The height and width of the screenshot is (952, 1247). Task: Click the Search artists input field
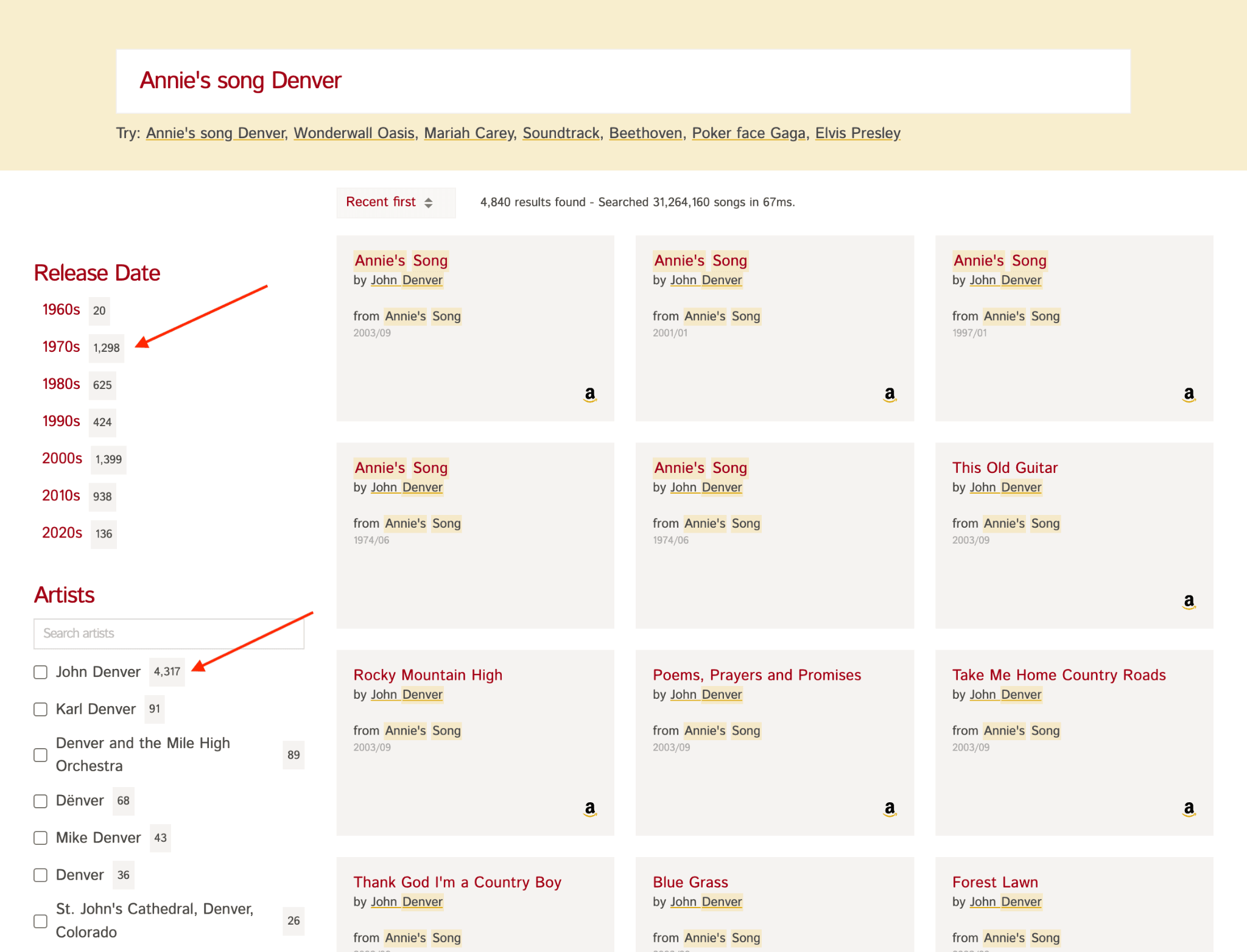tap(169, 633)
